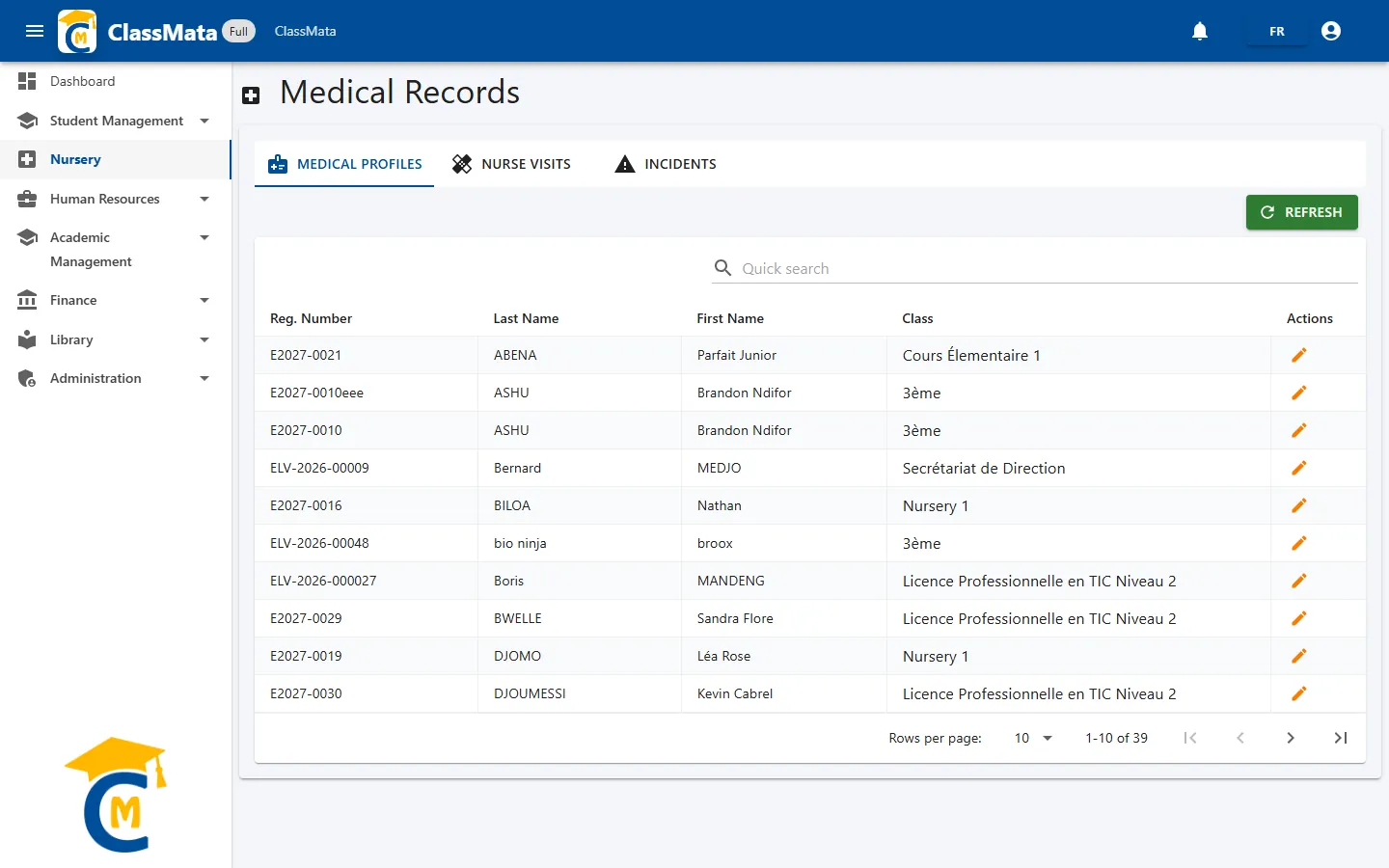The height and width of the screenshot is (868, 1389).
Task: Switch language with FR button
Action: click(1277, 31)
